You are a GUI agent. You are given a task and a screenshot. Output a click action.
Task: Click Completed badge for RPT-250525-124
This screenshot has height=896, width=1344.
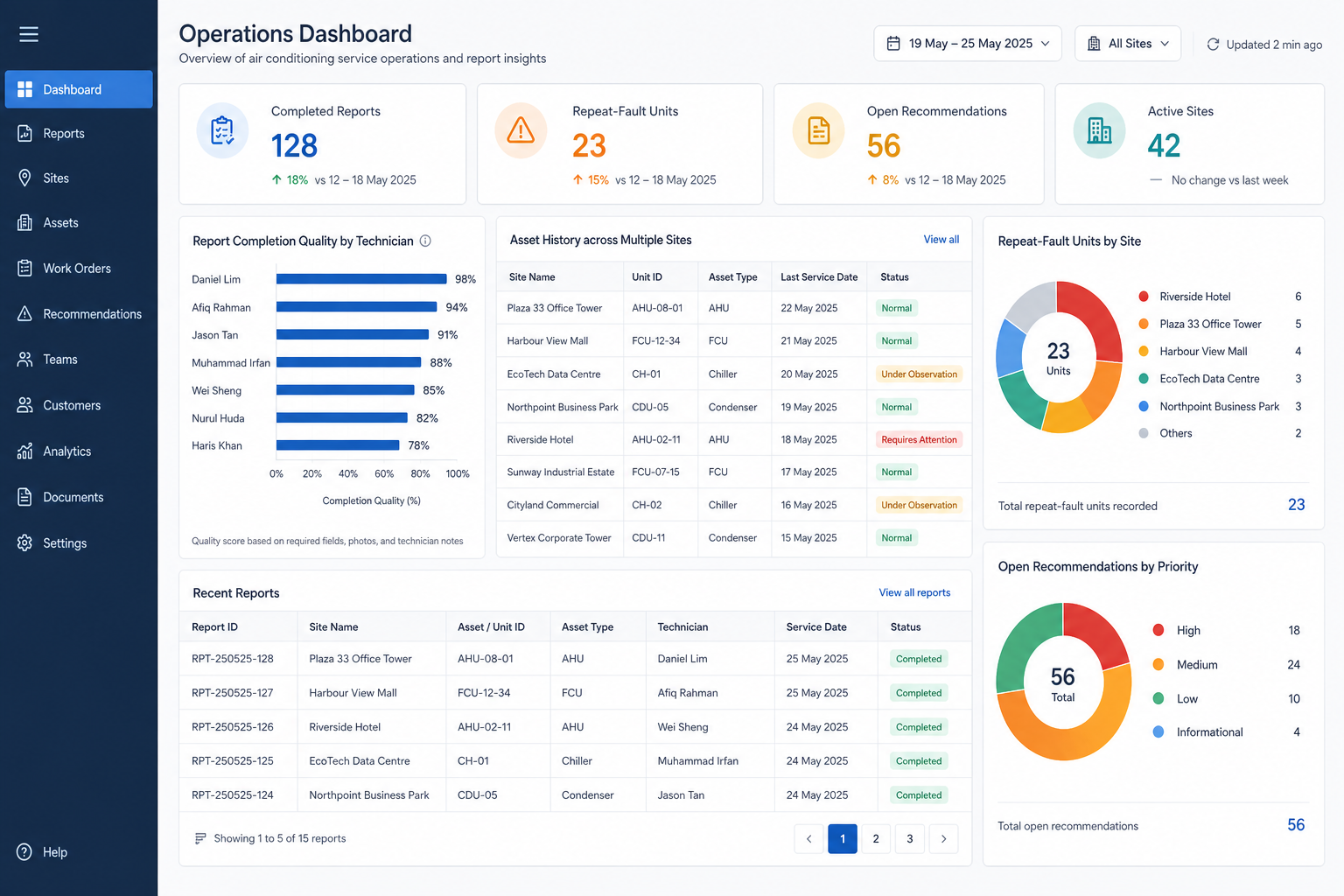click(919, 794)
